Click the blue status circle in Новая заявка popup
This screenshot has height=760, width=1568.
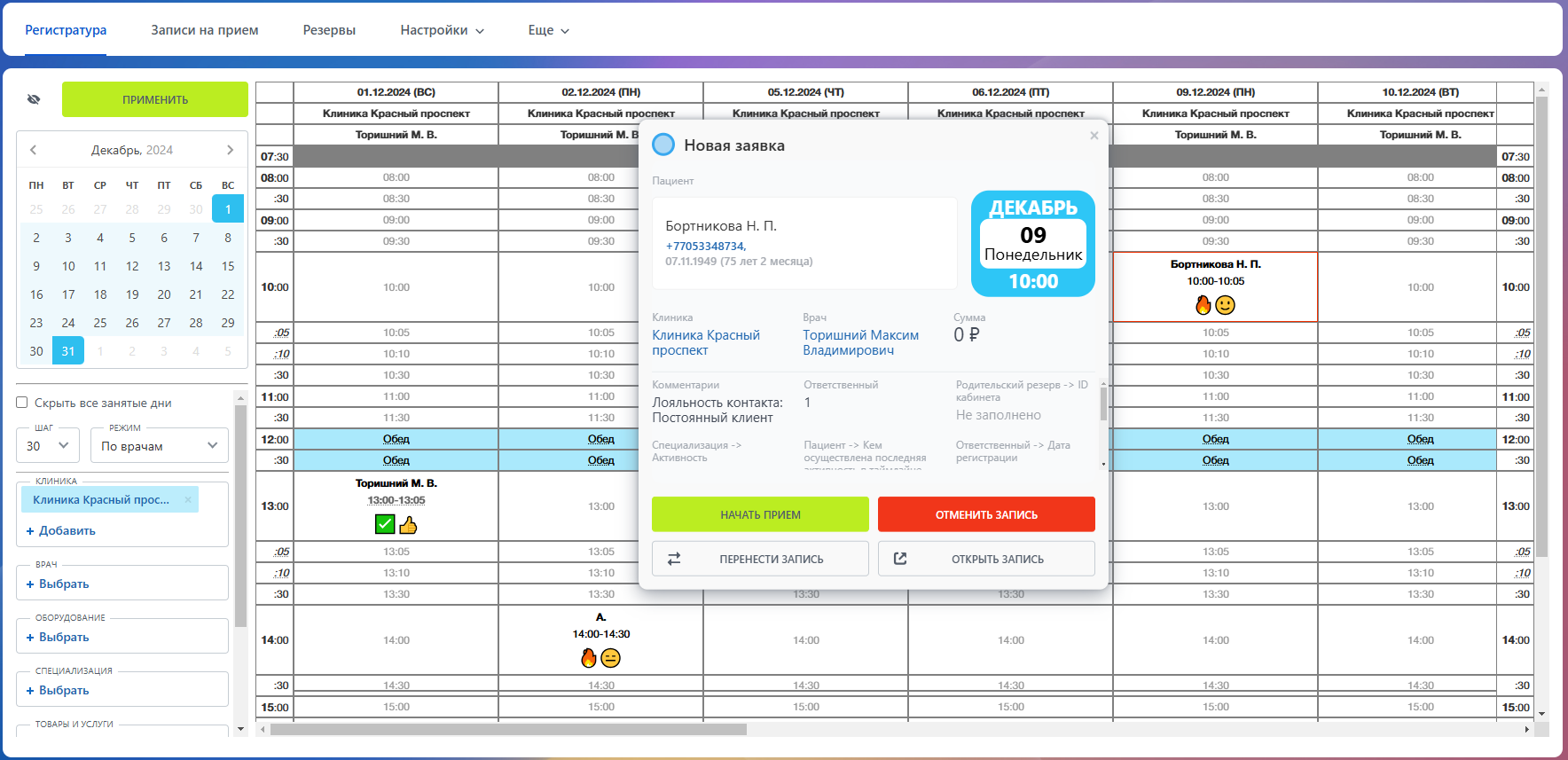pyautogui.click(x=663, y=145)
